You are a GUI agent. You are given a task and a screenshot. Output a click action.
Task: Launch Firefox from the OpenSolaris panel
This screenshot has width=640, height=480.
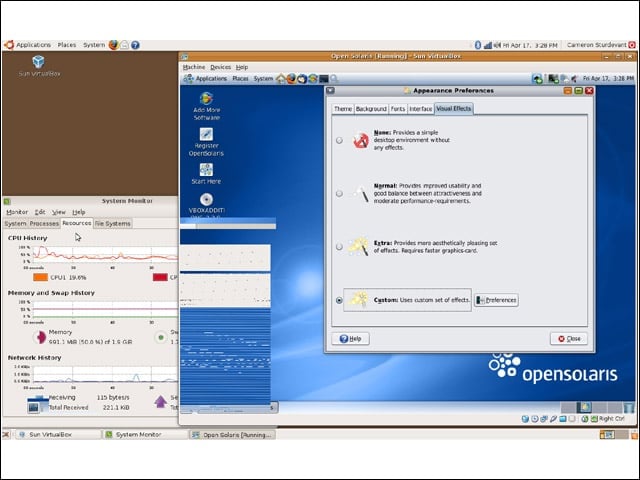pyautogui.click(x=291, y=79)
